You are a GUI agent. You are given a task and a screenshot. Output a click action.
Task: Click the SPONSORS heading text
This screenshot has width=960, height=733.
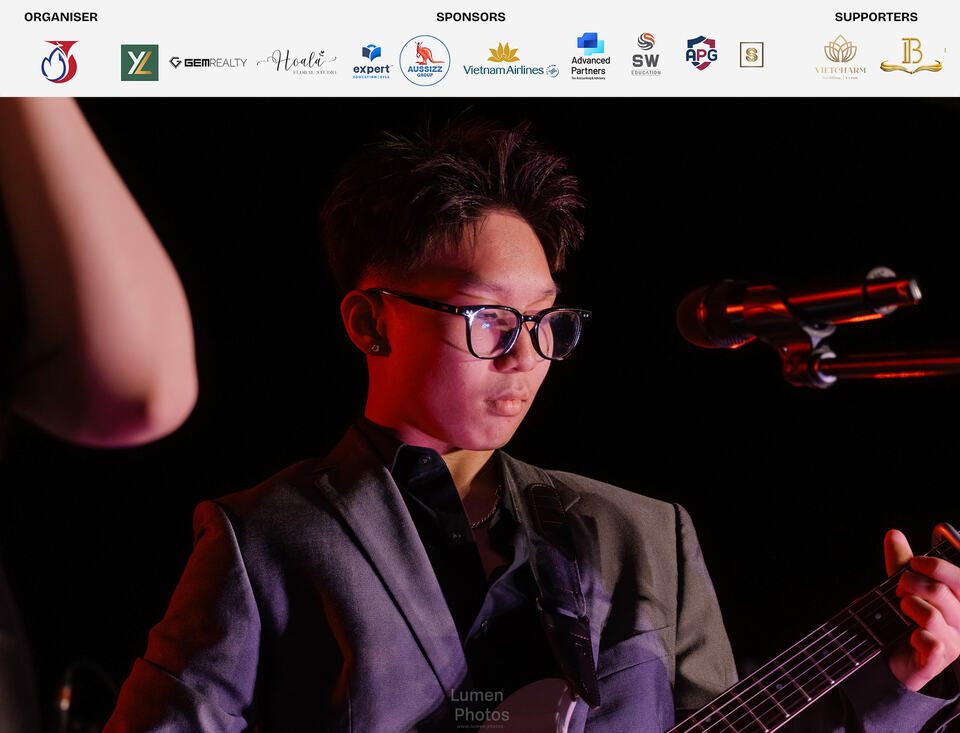pos(471,17)
